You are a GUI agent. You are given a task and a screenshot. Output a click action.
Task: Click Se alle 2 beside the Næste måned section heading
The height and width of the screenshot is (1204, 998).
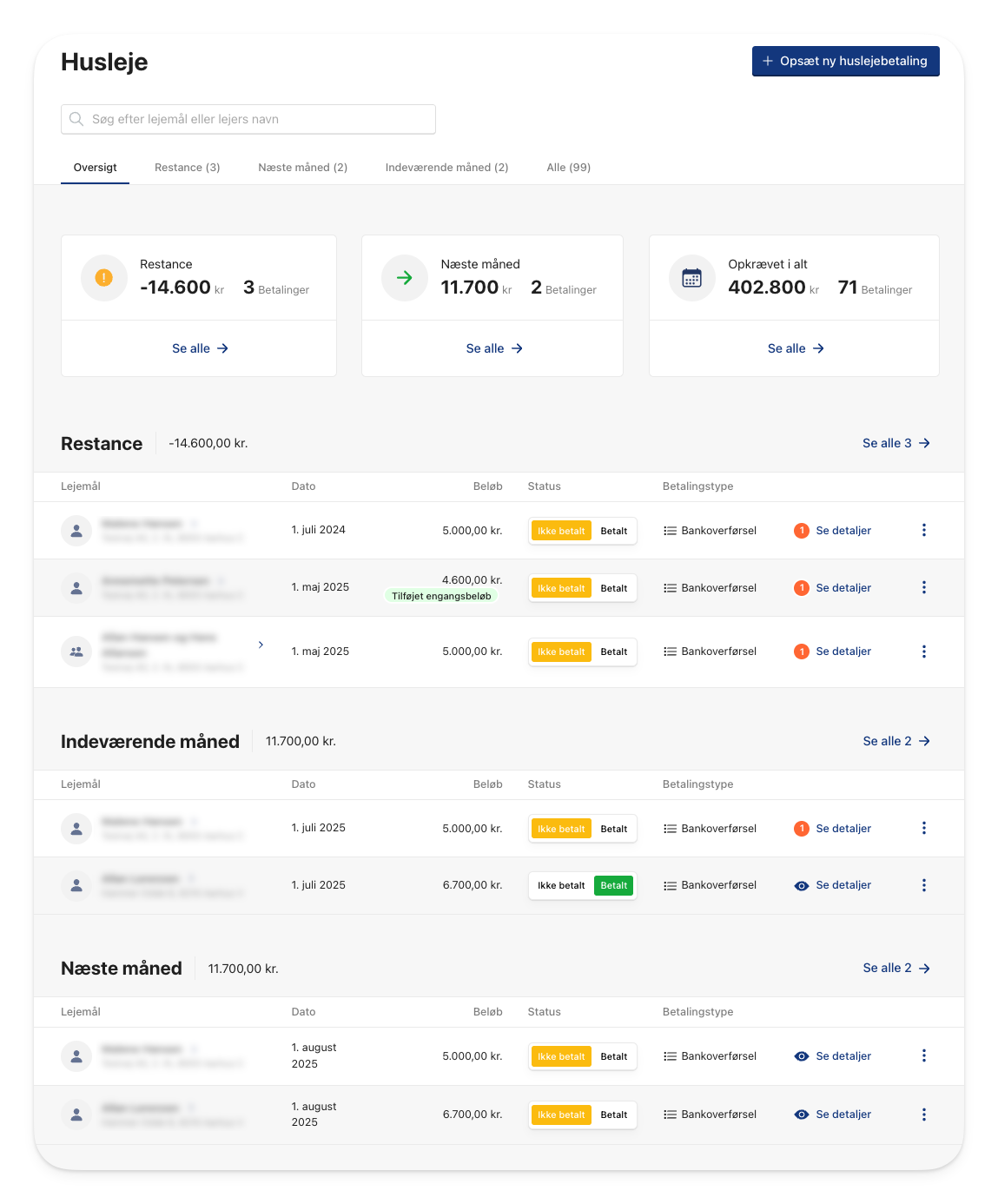tap(896, 968)
